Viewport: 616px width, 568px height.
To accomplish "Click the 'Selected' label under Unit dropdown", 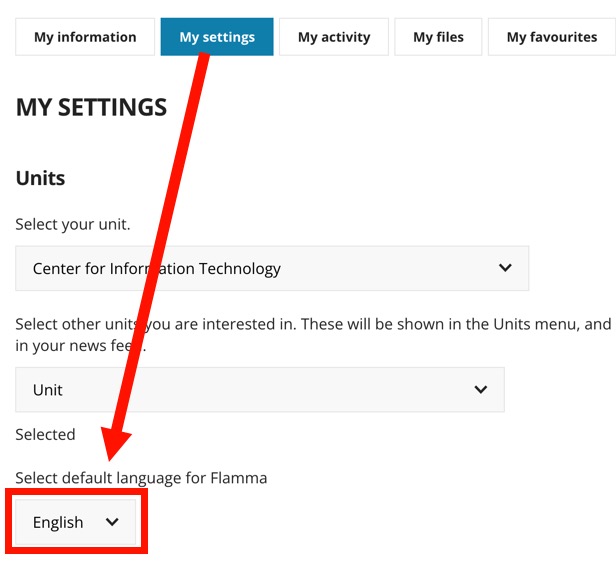I will coord(45,434).
